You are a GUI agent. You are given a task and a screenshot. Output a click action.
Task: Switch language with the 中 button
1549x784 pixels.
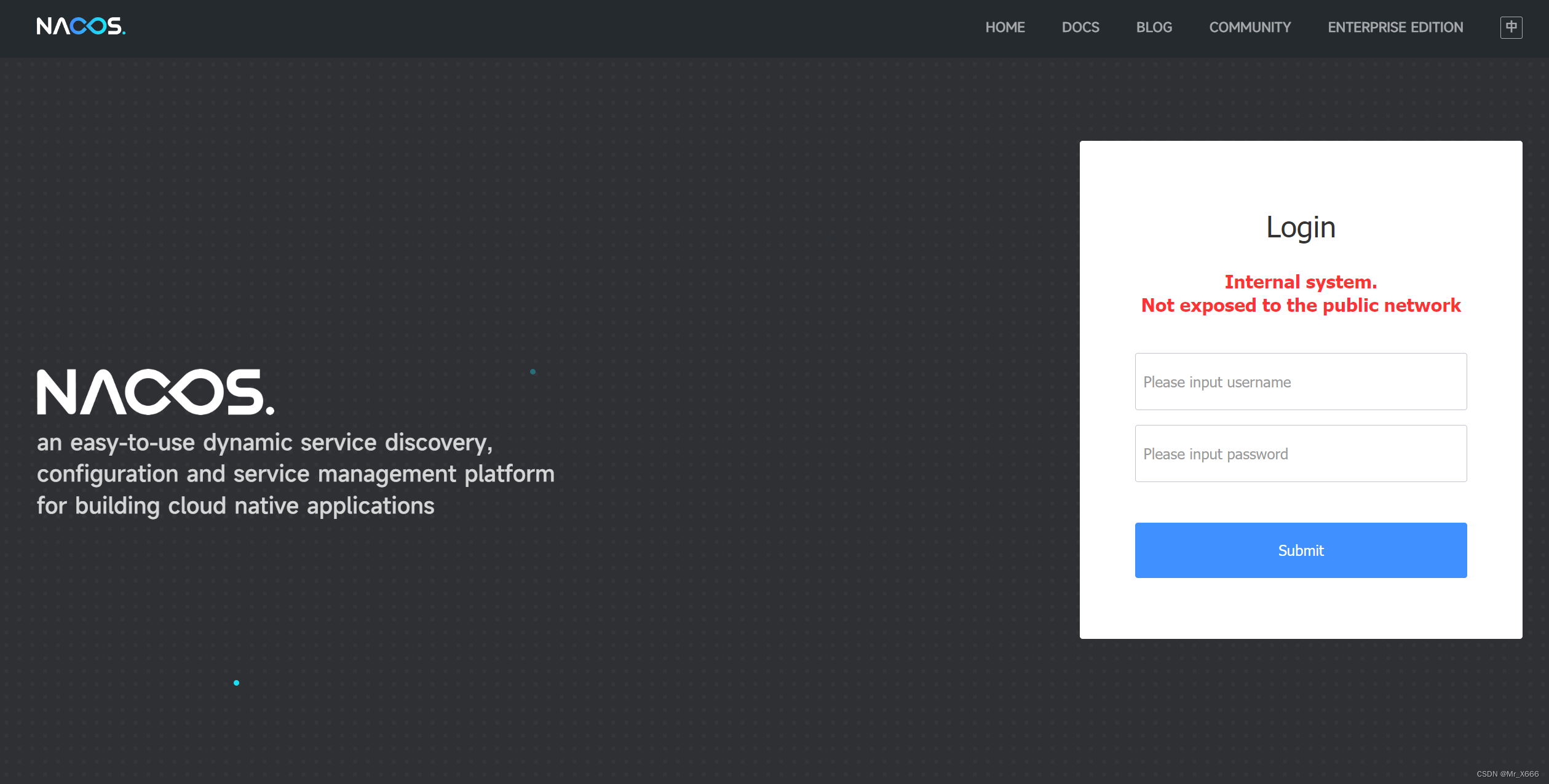pos(1511,27)
